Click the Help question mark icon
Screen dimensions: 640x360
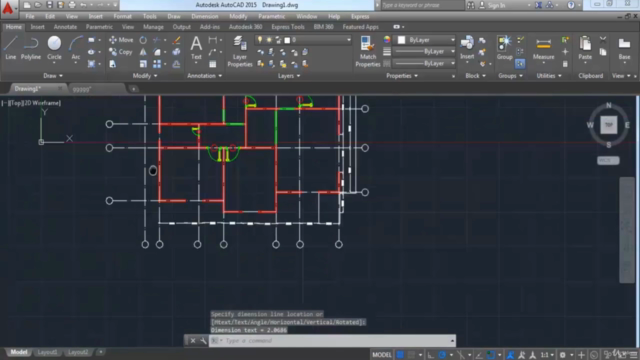click(x=571, y=5)
